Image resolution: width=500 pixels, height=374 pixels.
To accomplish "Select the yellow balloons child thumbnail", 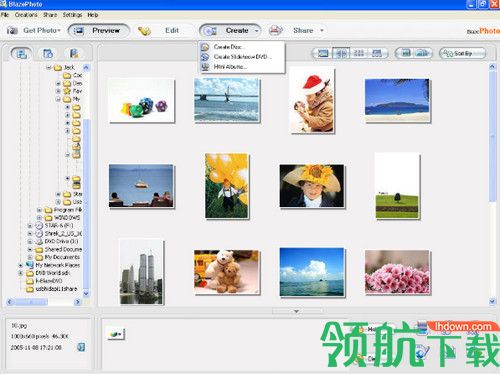I will (227, 186).
